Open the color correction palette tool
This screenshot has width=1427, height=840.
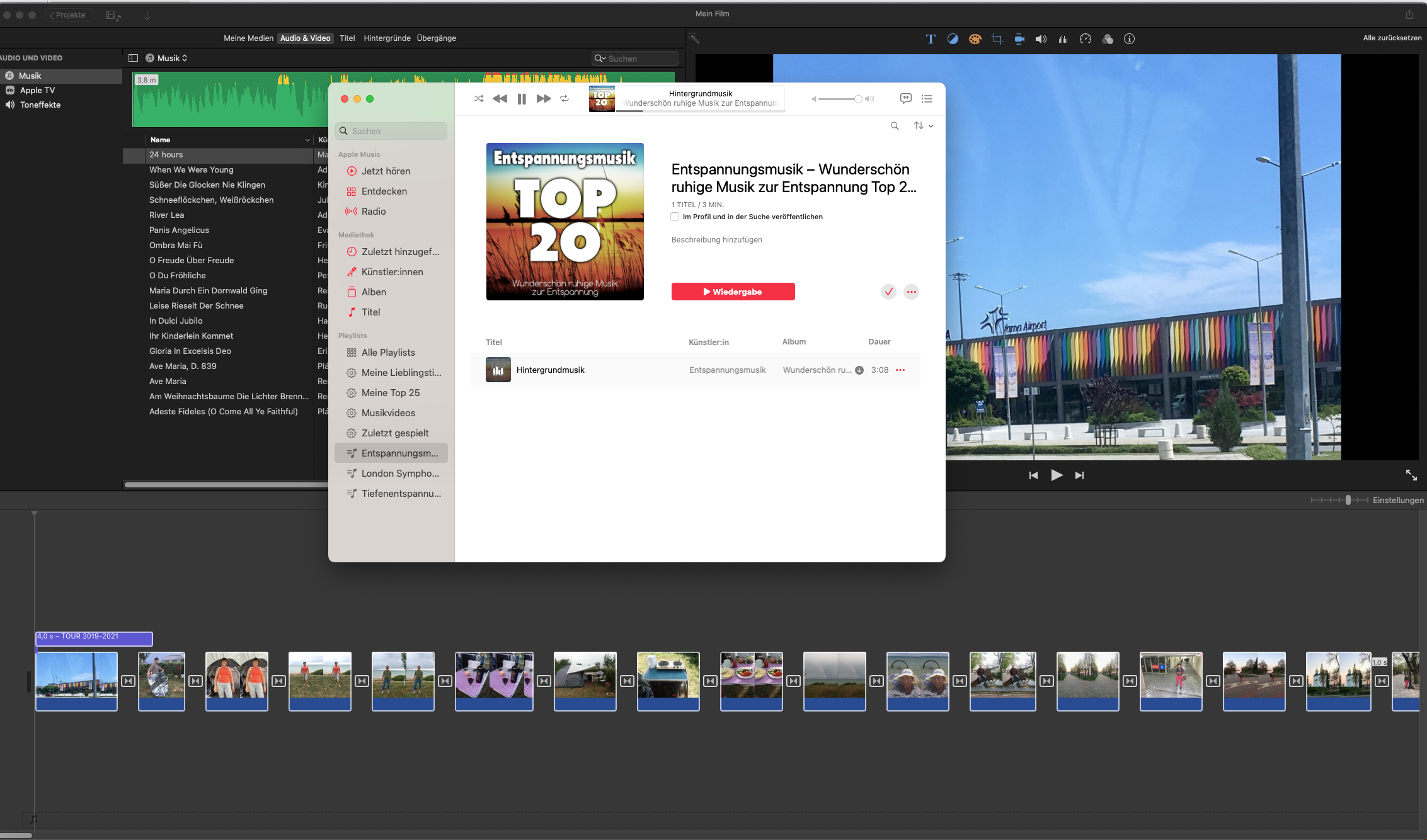coord(975,39)
